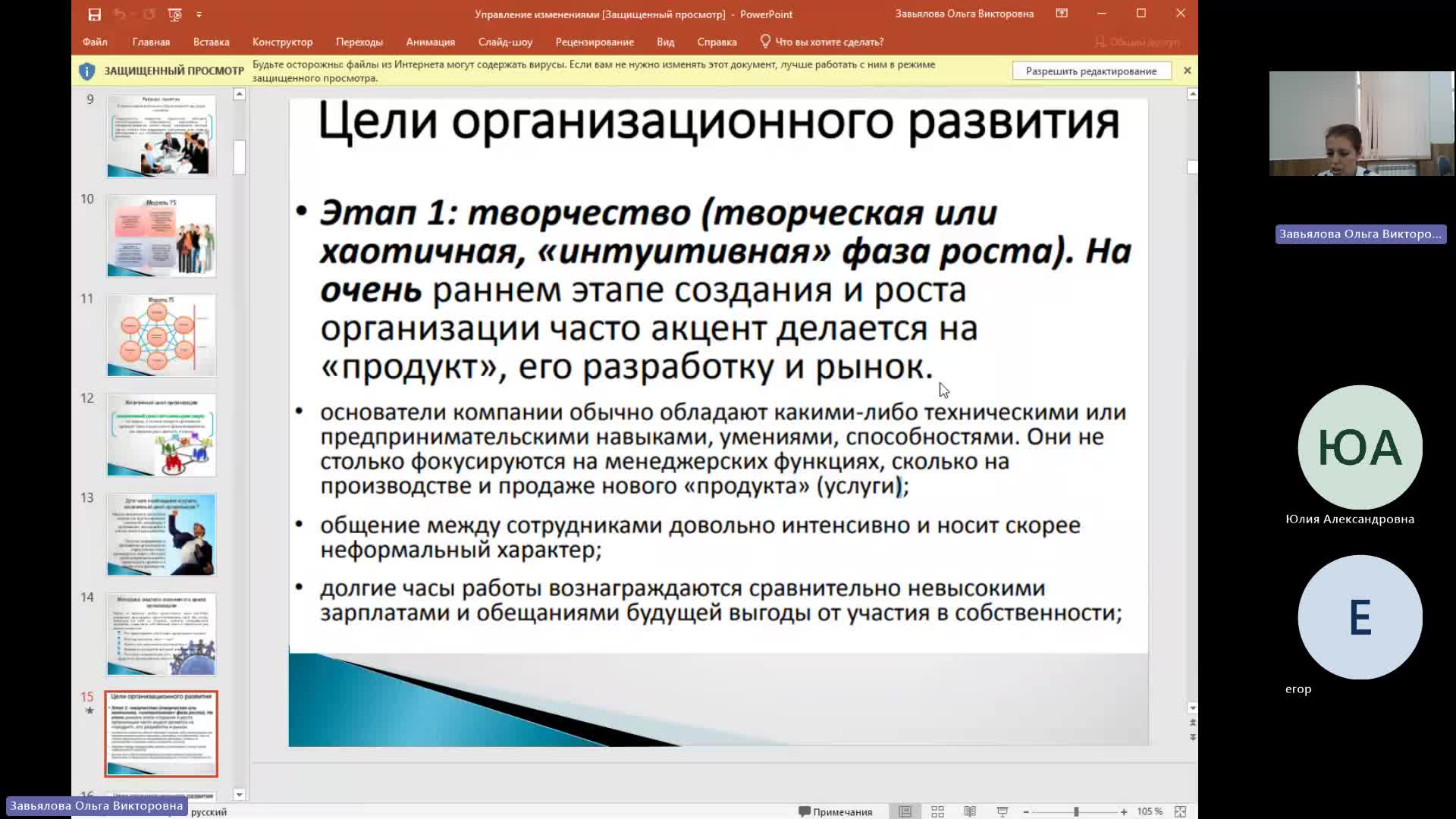
Task: Click the main slide scrollbar down arrow
Action: [x=1192, y=708]
